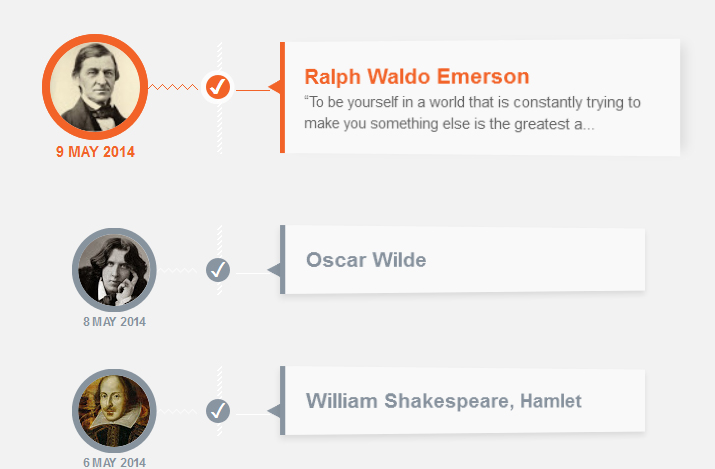The height and width of the screenshot is (469, 715).
Task: Select Ralph Waldo Emerson portrait thumbnail
Action: [x=95, y=87]
